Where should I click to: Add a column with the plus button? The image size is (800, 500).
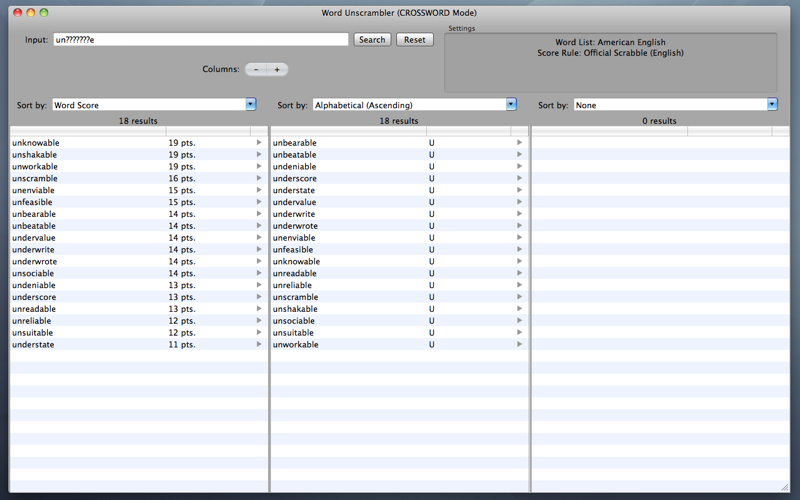point(277,69)
